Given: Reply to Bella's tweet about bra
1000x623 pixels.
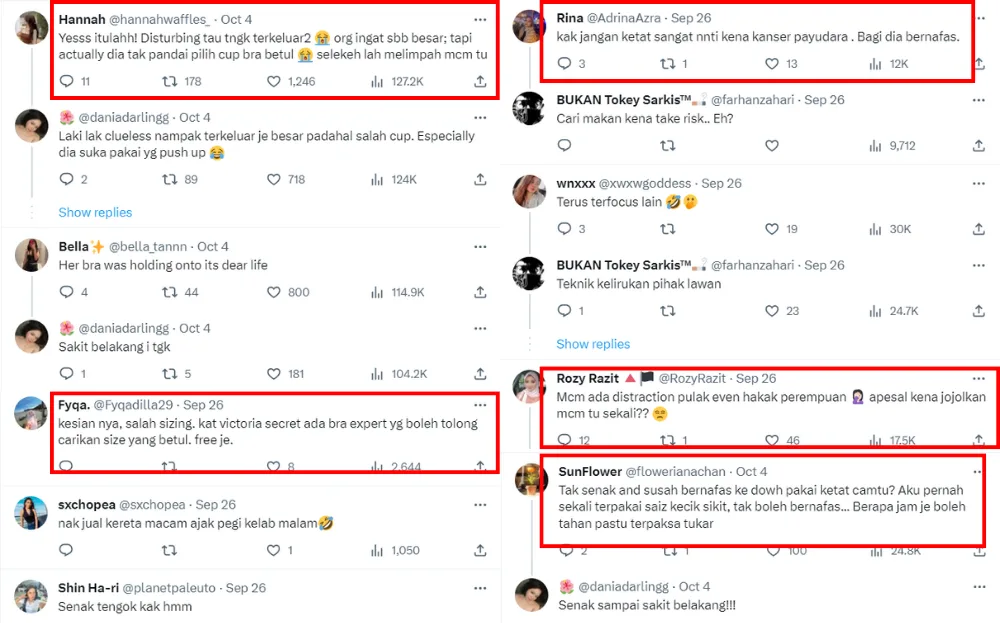Looking at the screenshot, I should click(66, 292).
